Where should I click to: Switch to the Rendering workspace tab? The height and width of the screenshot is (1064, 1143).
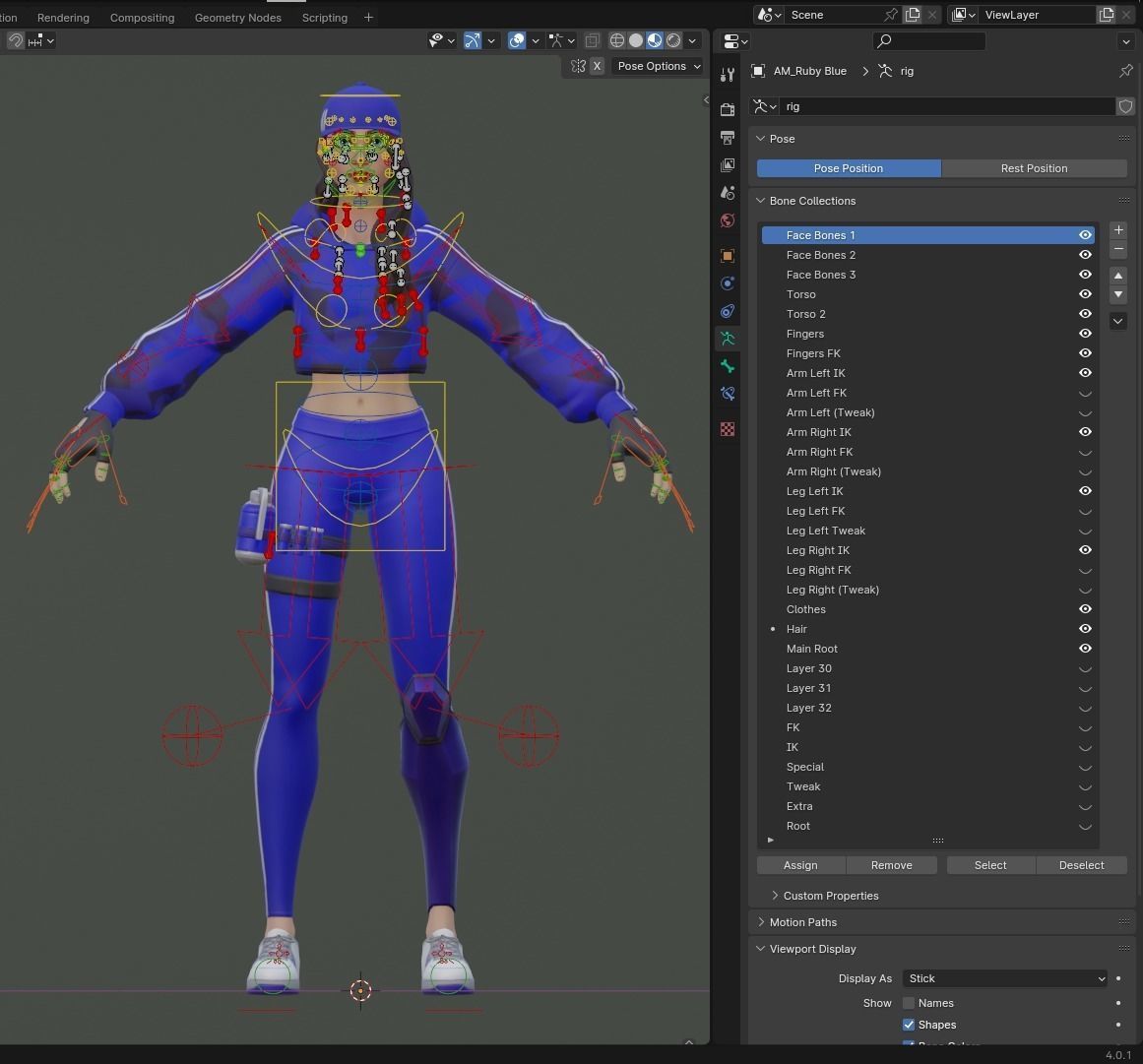coord(63,18)
